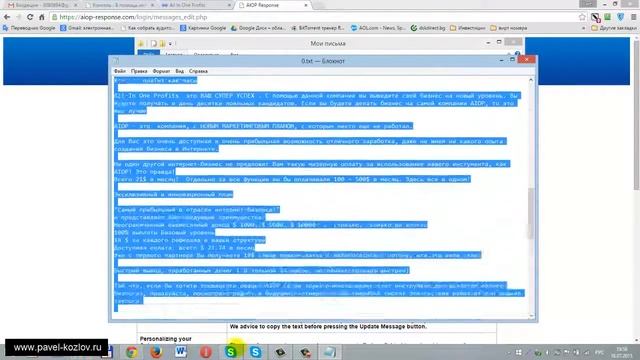This screenshot has height=360, width=640.
Task: Click the 'We advice to copy the text' note
Action: (x=328, y=327)
